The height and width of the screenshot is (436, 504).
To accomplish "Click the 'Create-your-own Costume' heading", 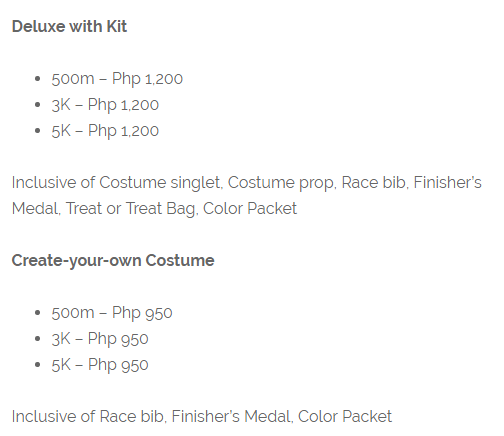I will point(113,260).
